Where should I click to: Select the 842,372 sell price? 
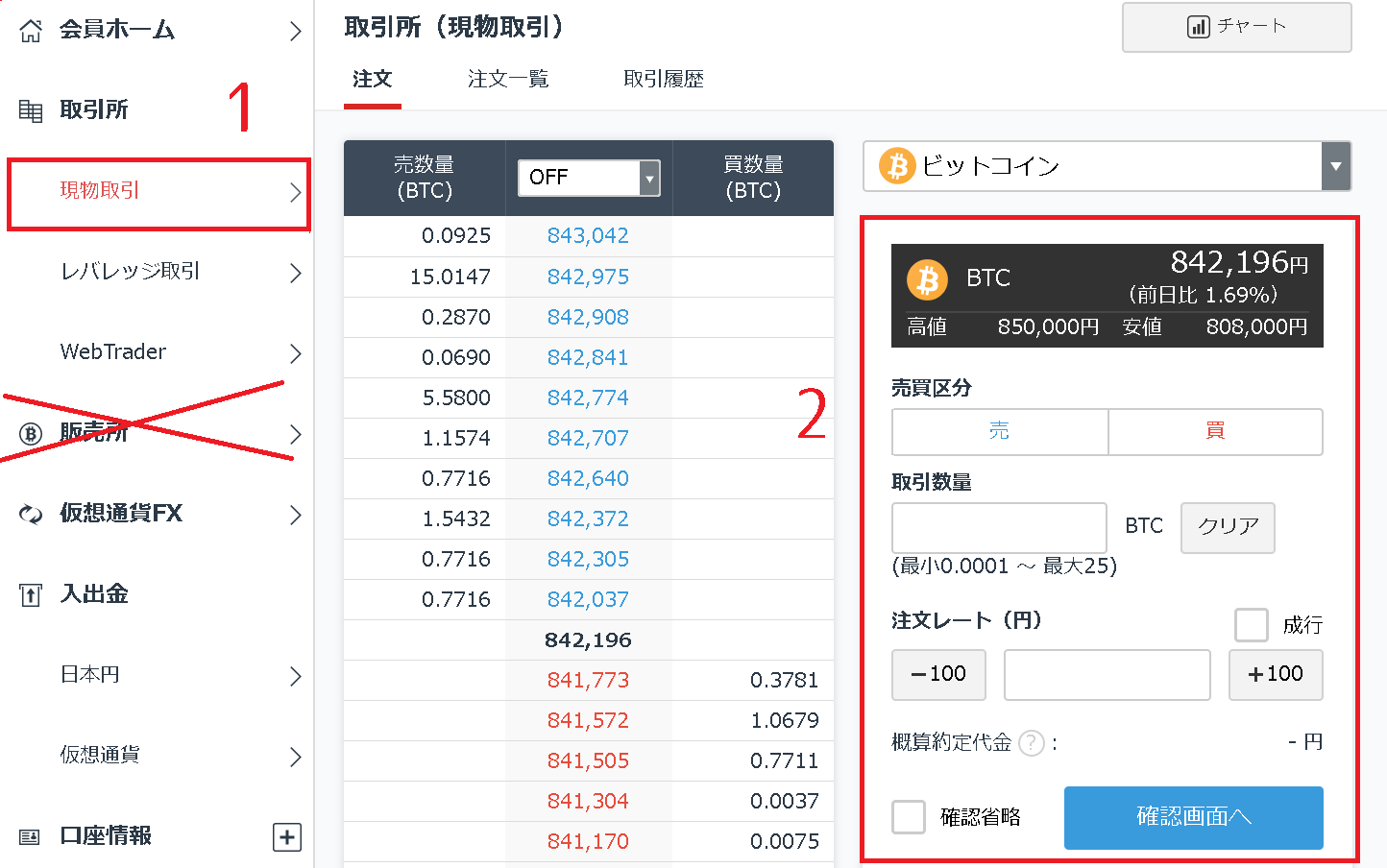[x=588, y=519]
